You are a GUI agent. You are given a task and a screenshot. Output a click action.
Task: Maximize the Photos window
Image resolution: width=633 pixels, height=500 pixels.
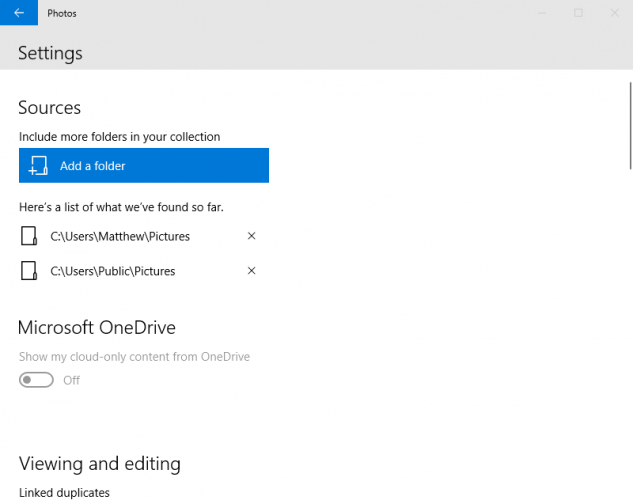tap(578, 13)
